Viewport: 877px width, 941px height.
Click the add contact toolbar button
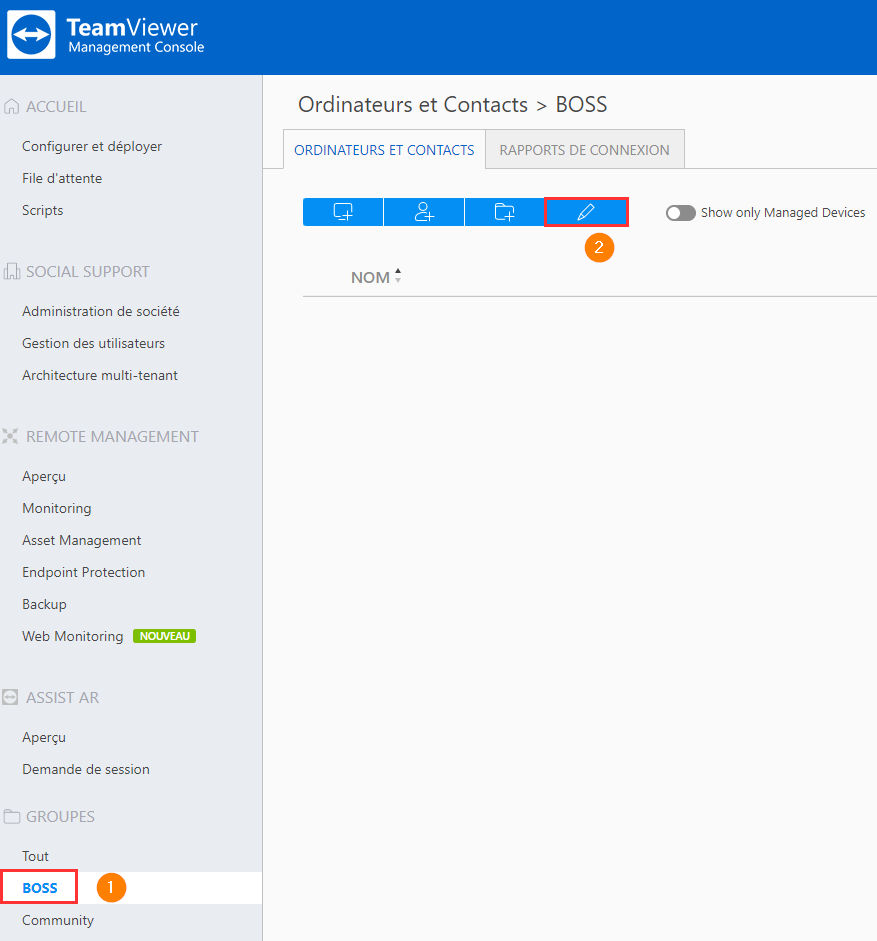pyautogui.click(x=424, y=212)
